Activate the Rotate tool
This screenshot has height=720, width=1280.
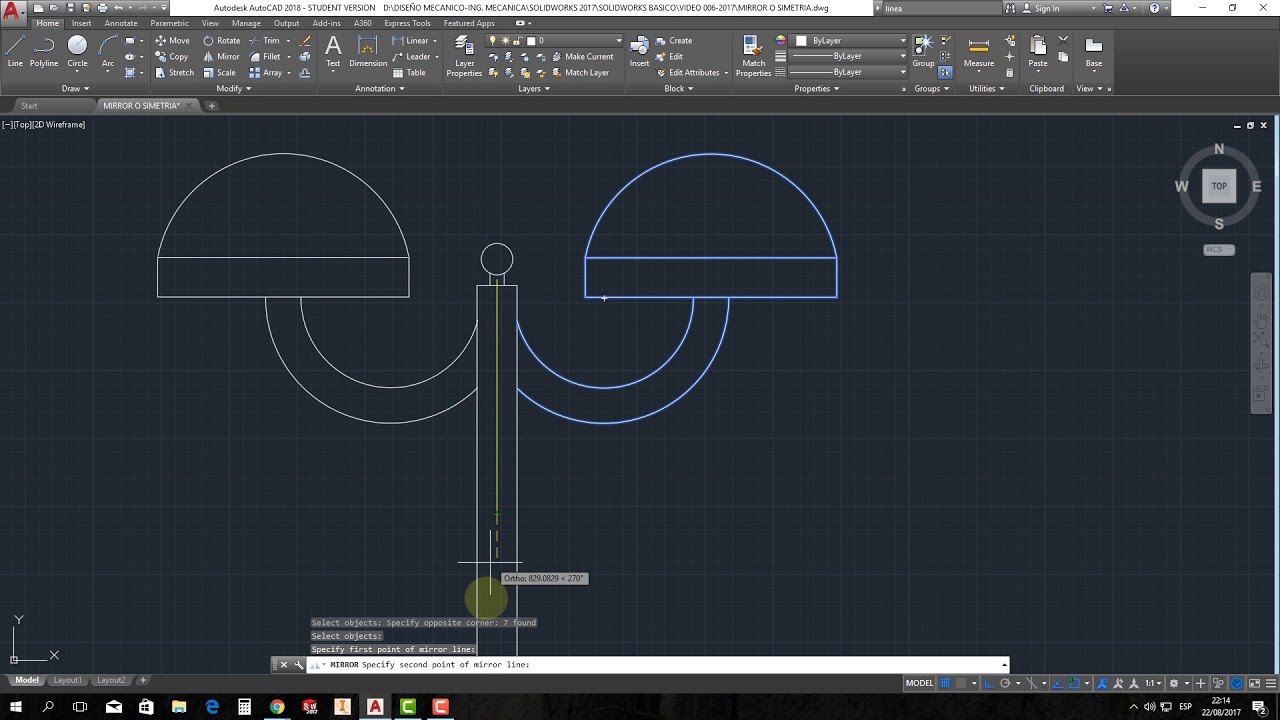[222, 41]
